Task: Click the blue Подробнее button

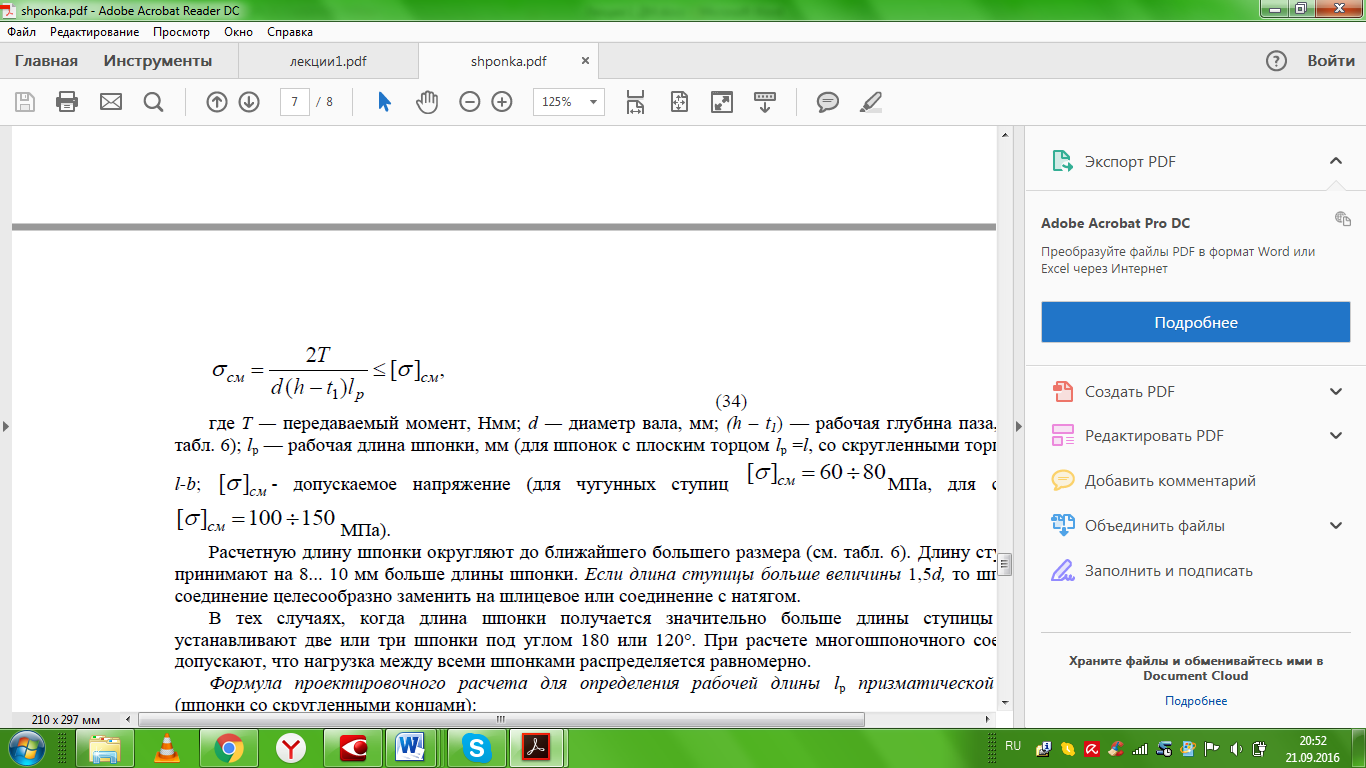Action: [x=1196, y=323]
